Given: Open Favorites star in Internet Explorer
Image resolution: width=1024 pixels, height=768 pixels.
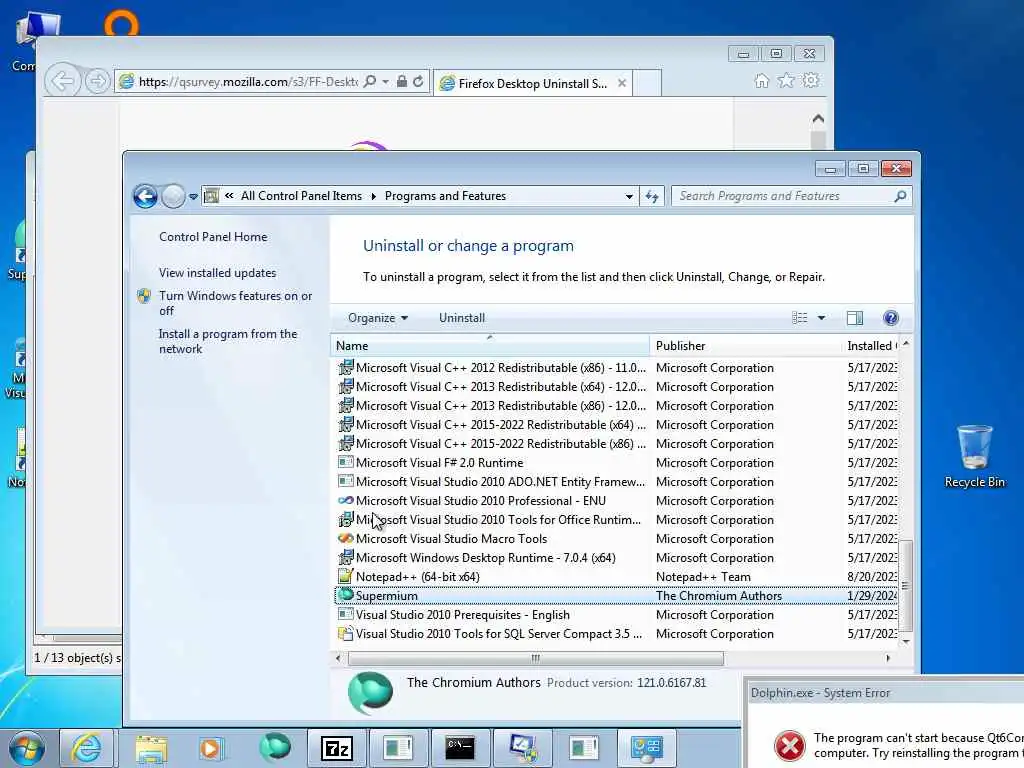Looking at the screenshot, I should [786, 81].
